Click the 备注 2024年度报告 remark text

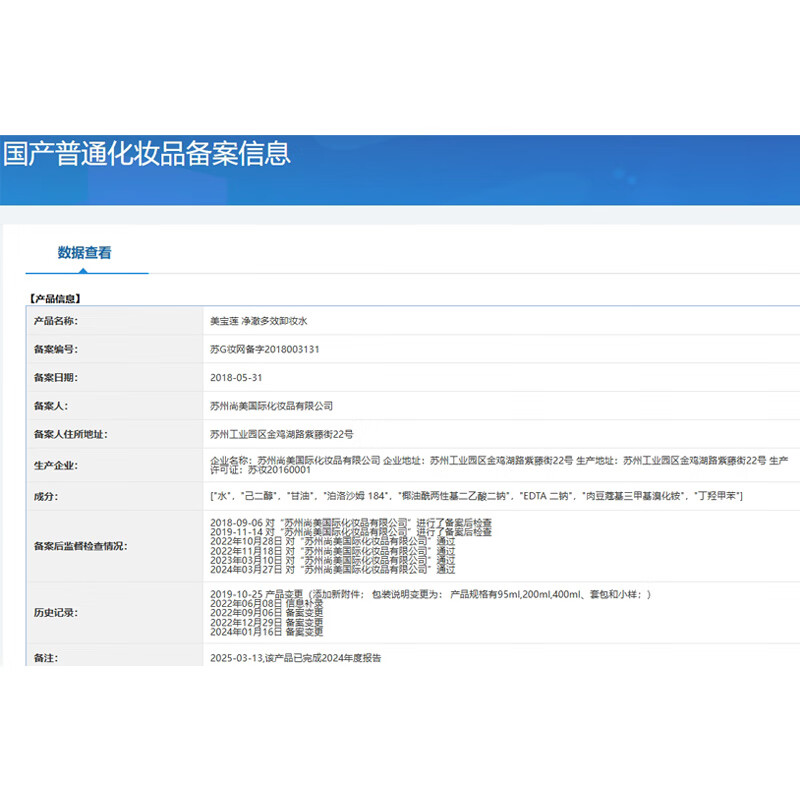[x=295, y=659]
